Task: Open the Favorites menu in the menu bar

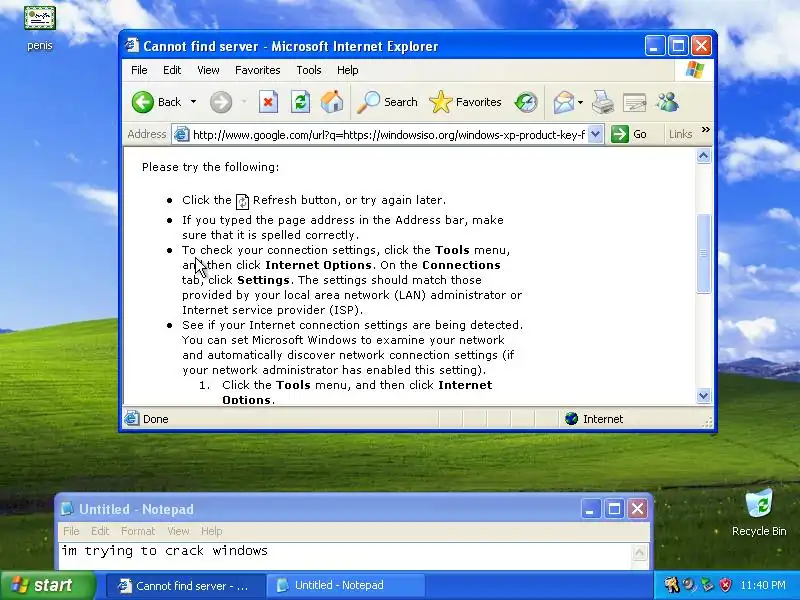Action: click(x=258, y=70)
